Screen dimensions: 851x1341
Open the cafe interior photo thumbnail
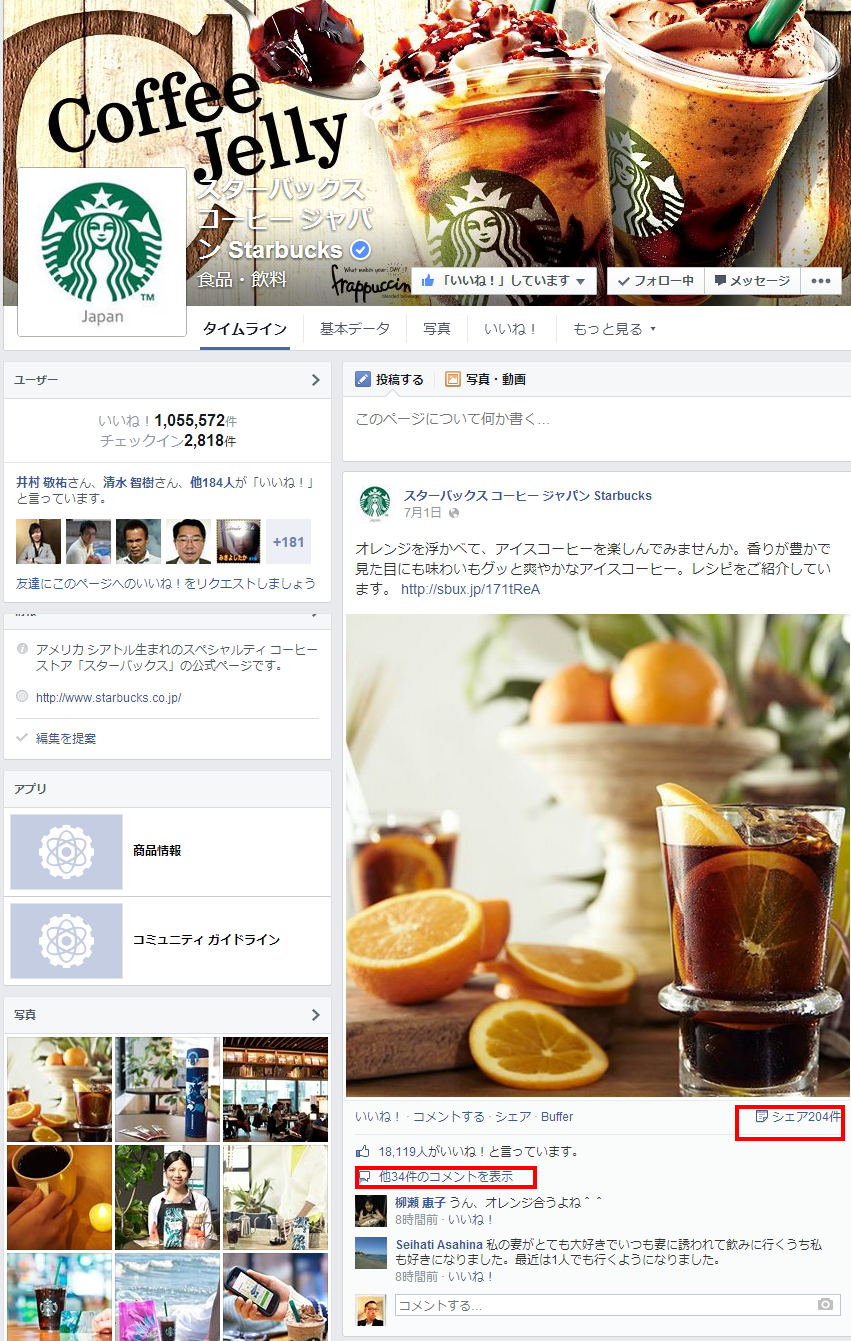275,1089
